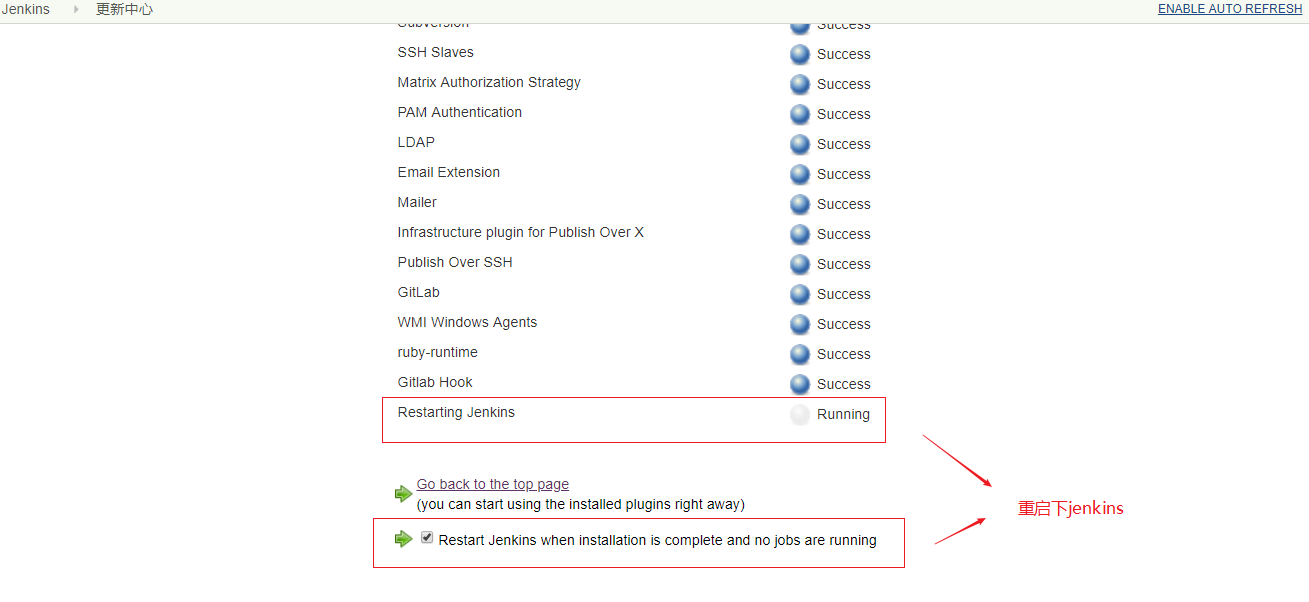Click the status ball for Email Extension
The height and width of the screenshot is (602, 1309).
[800, 174]
